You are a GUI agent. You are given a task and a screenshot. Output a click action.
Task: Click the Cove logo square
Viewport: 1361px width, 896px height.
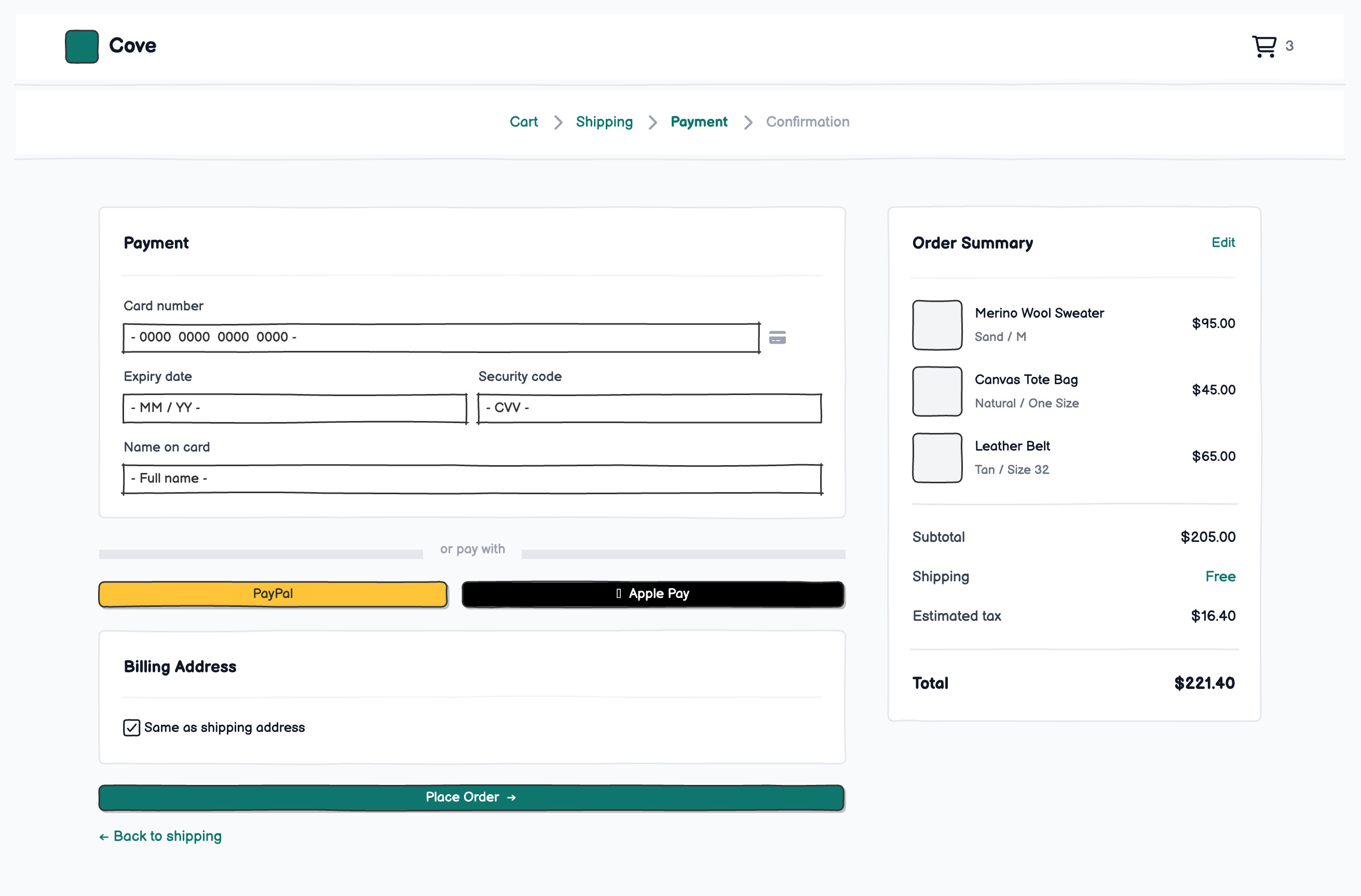click(82, 46)
